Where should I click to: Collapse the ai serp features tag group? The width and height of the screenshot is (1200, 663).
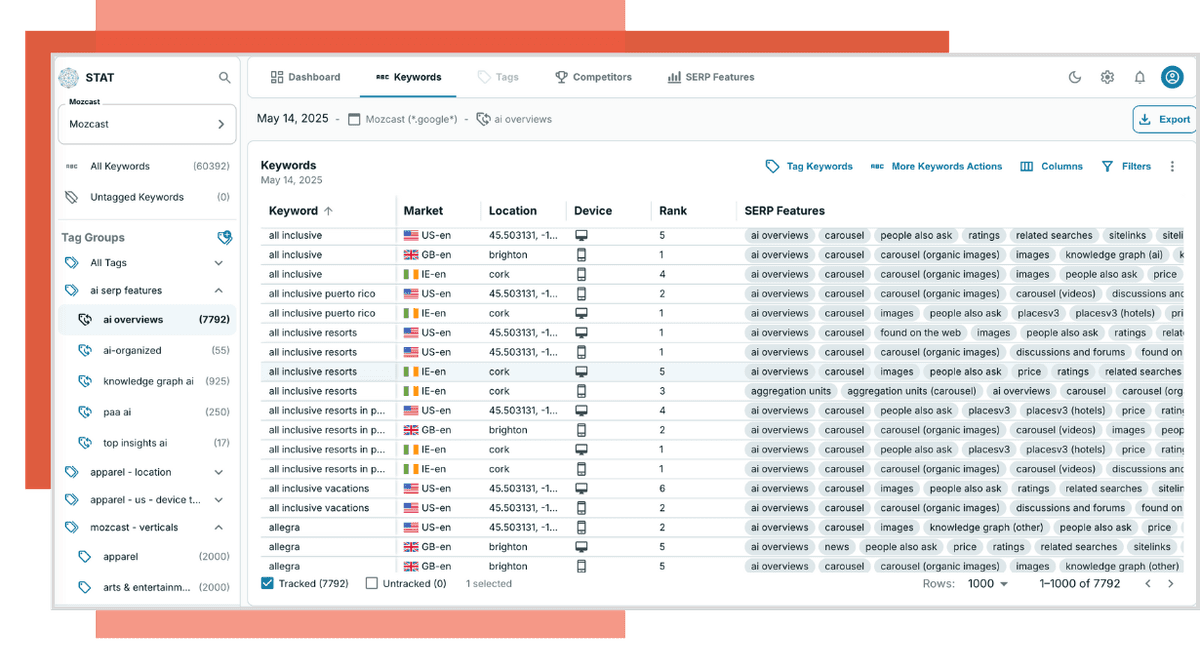219,291
